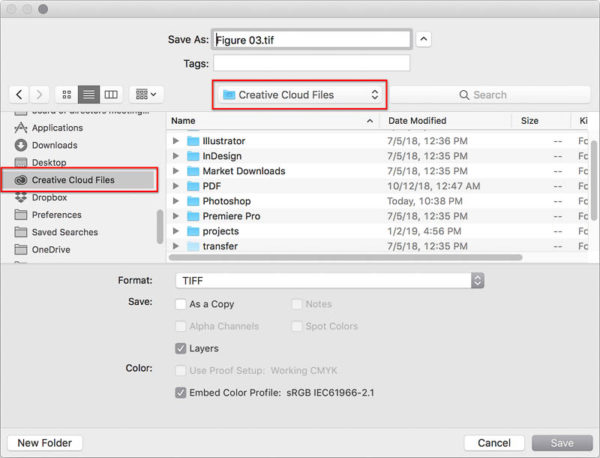Select the Market Downloads folder icon
The width and height of the screenshot is (600, 458).
(193, 171)
